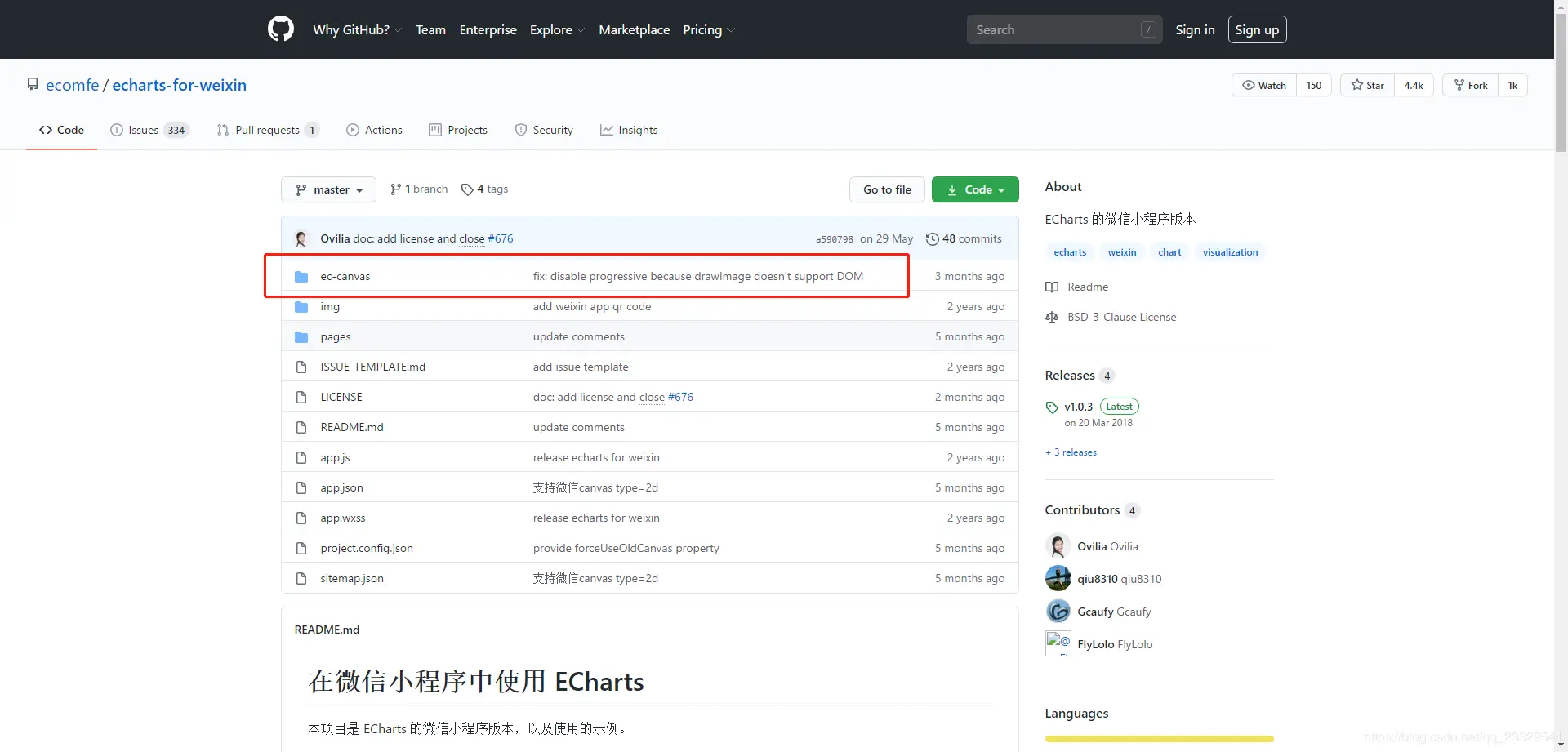Click the sitemap.json file icon

pos(301,579)
